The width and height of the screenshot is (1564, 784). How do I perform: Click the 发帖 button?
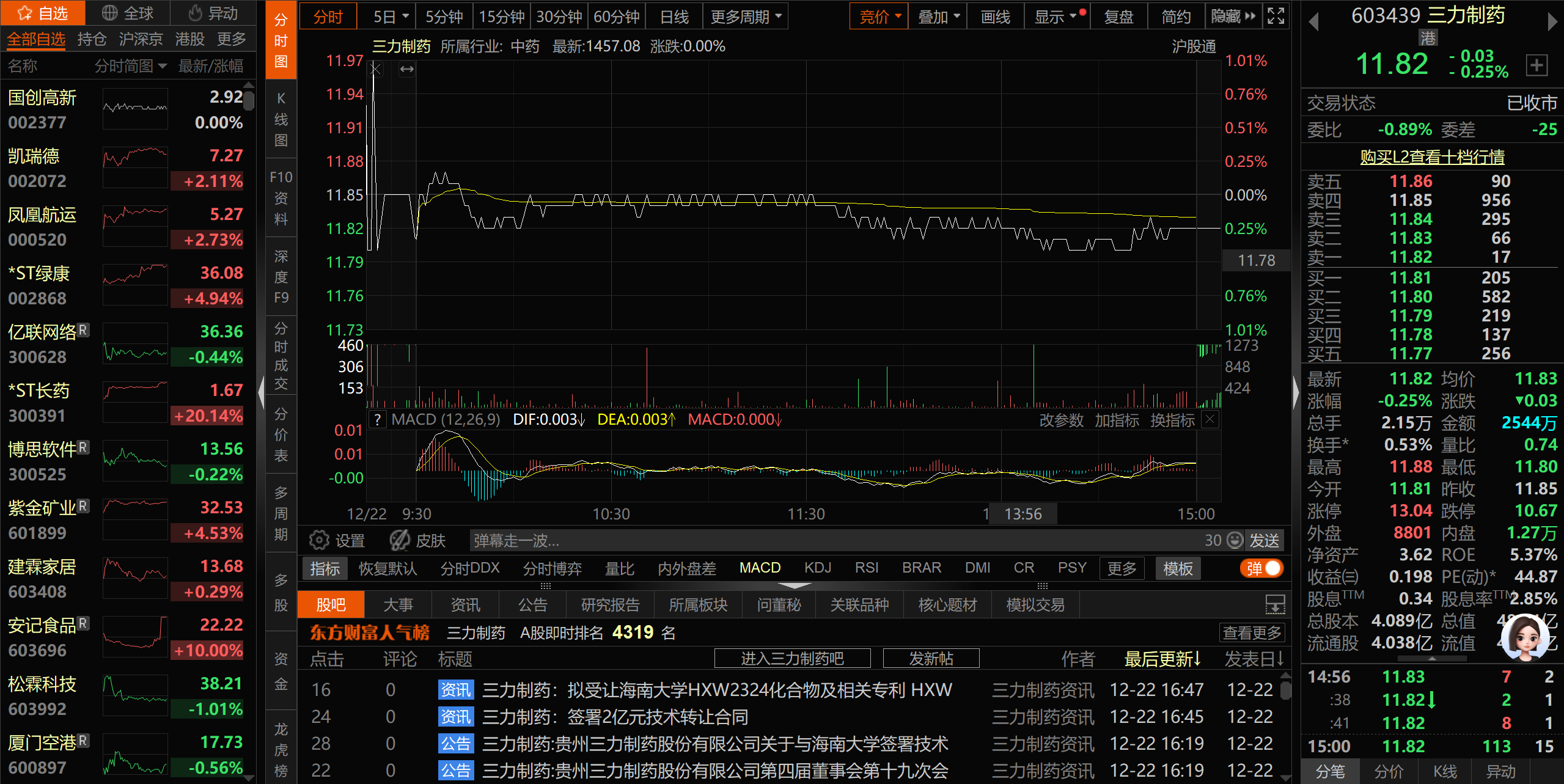coord(931,658)
